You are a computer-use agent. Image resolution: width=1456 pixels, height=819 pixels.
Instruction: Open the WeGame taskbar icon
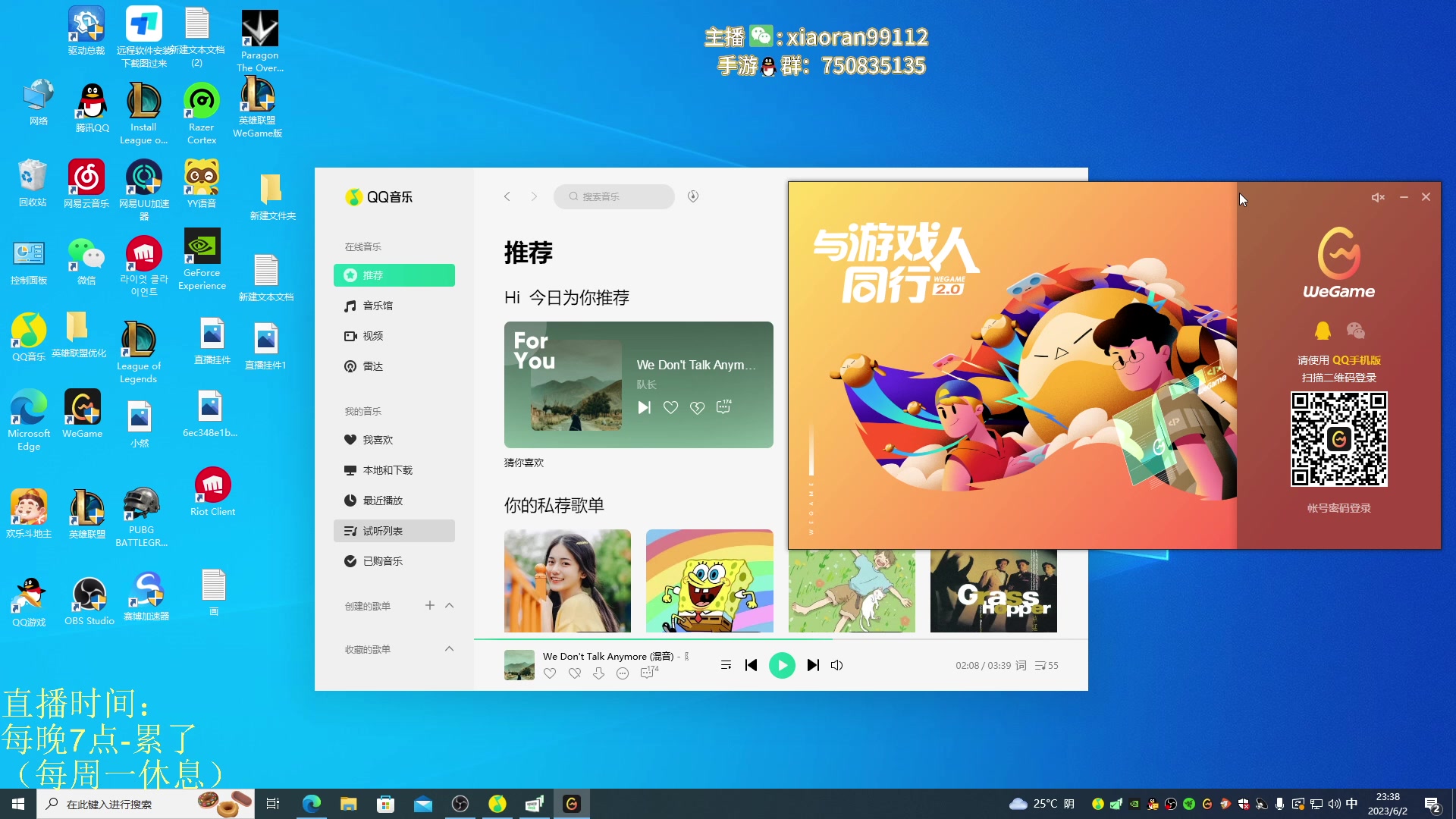[572, 804]
